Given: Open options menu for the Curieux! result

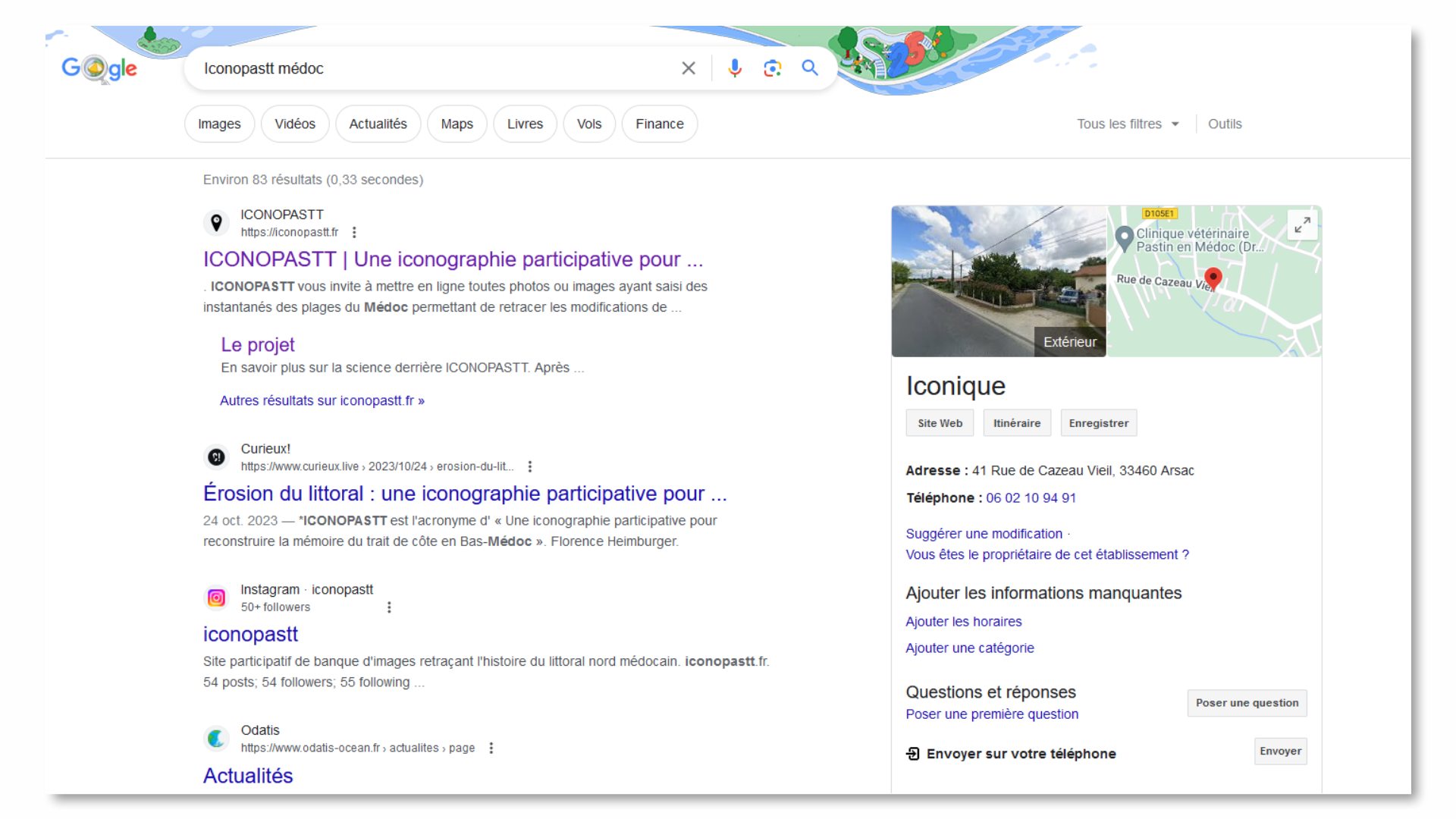Looking at the screenshot, I should (530, 466).
